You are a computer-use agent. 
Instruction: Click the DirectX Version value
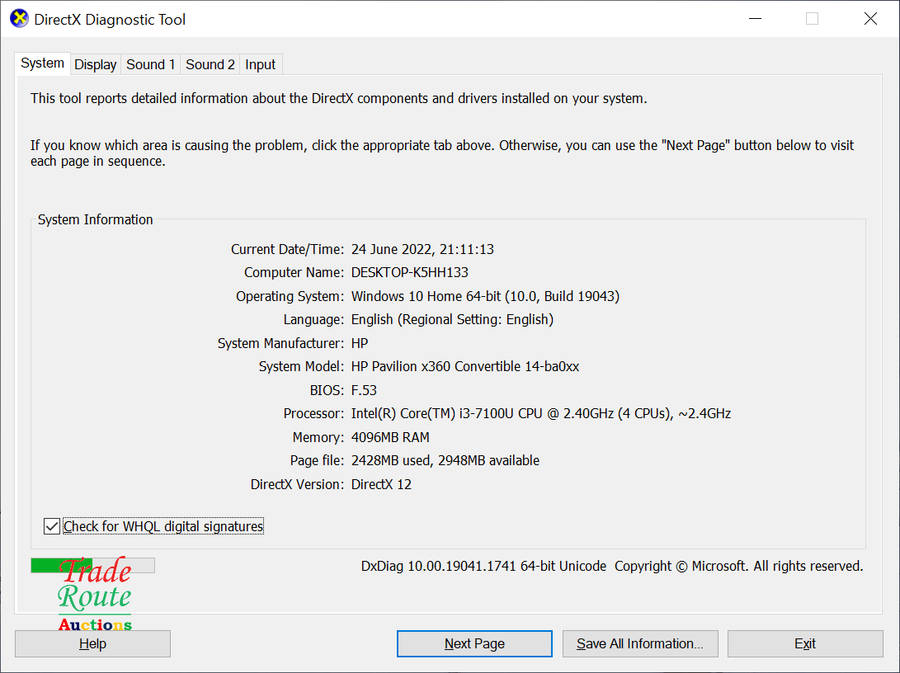[381, 484]
